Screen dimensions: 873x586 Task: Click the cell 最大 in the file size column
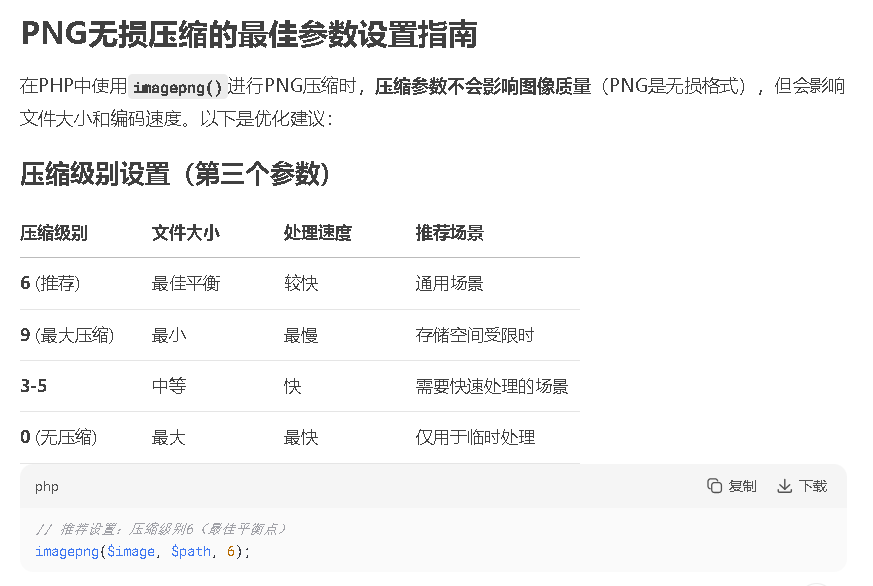click(168, 437)
